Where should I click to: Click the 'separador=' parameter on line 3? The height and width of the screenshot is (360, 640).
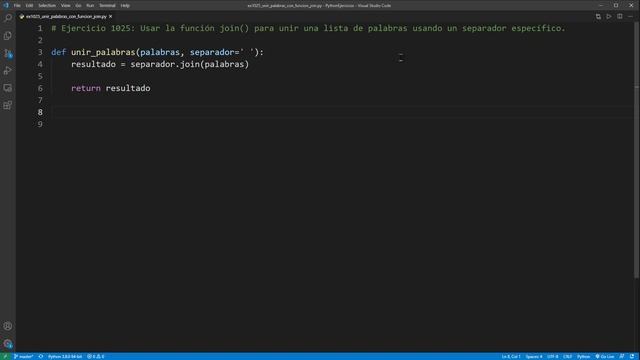coord(214,52)
